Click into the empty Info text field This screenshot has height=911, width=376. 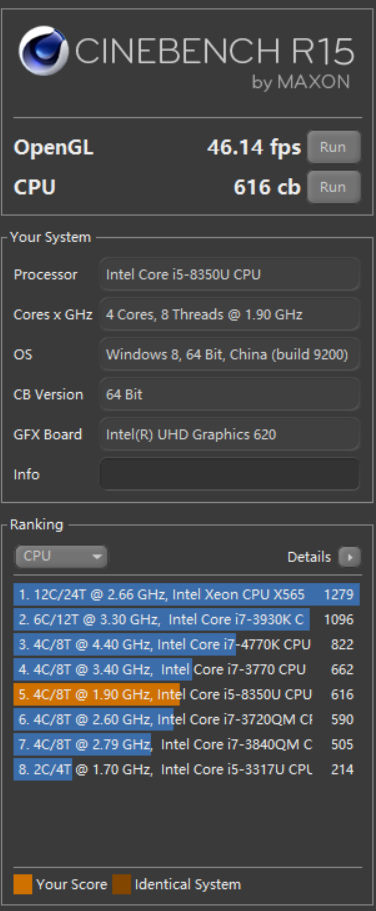click(x=230, y=474)
